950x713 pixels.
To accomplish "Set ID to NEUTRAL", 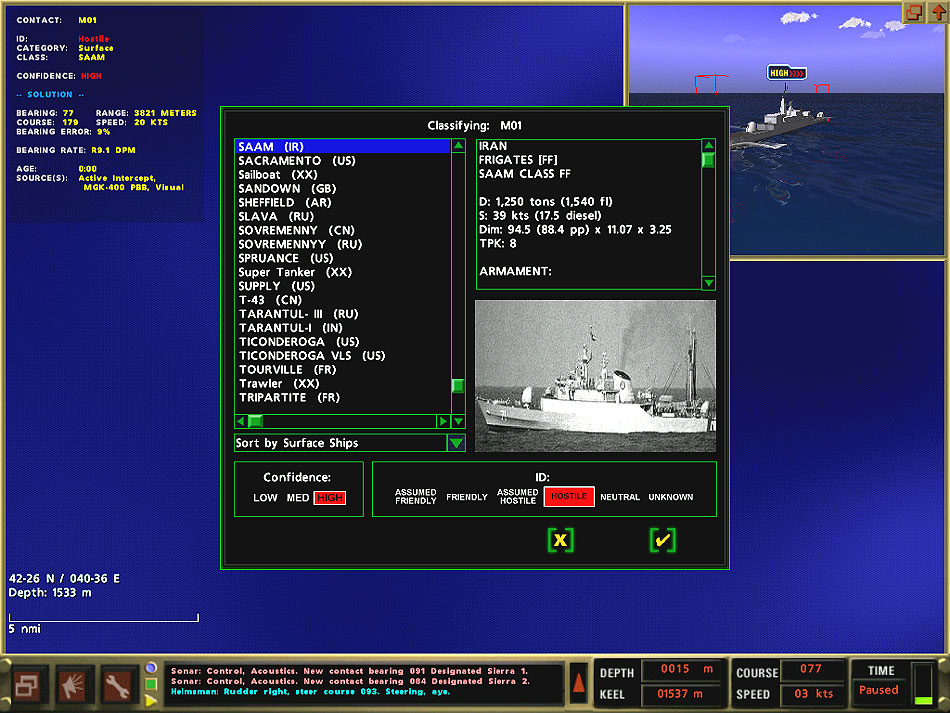I will [x=620, y=497].
